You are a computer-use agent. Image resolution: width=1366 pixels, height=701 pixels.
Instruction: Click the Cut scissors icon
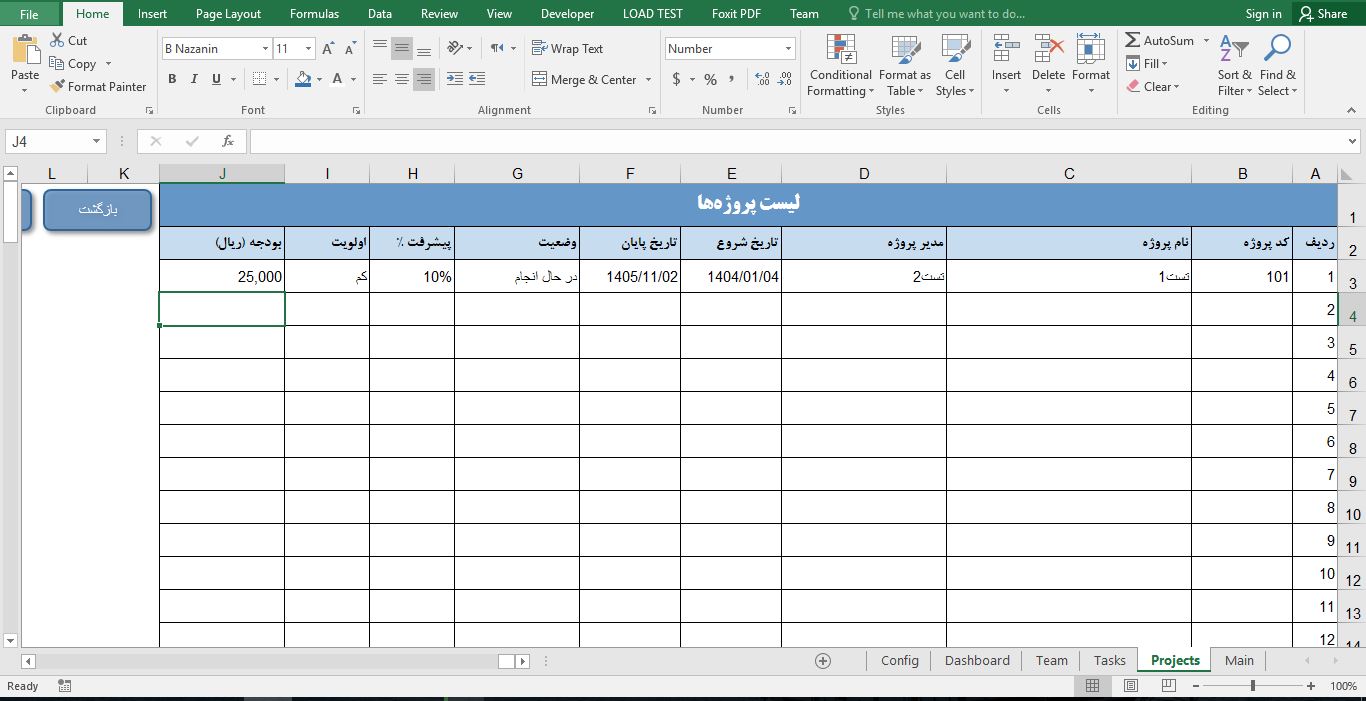(56, 41)
